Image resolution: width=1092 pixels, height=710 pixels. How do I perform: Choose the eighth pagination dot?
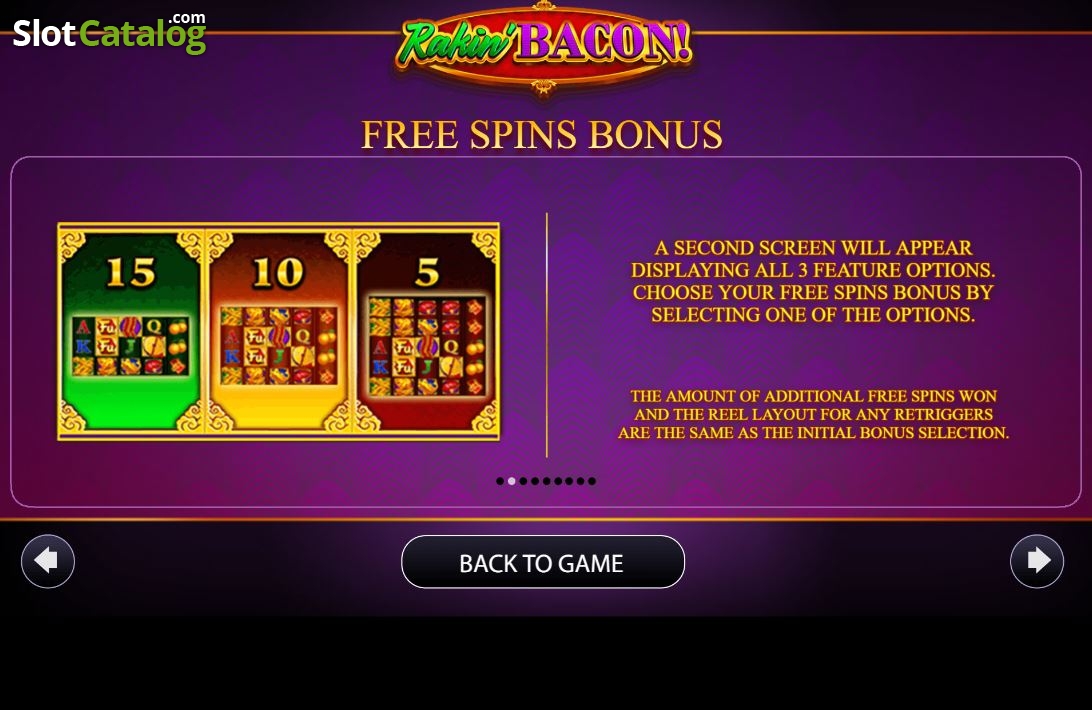click(580, 481)
